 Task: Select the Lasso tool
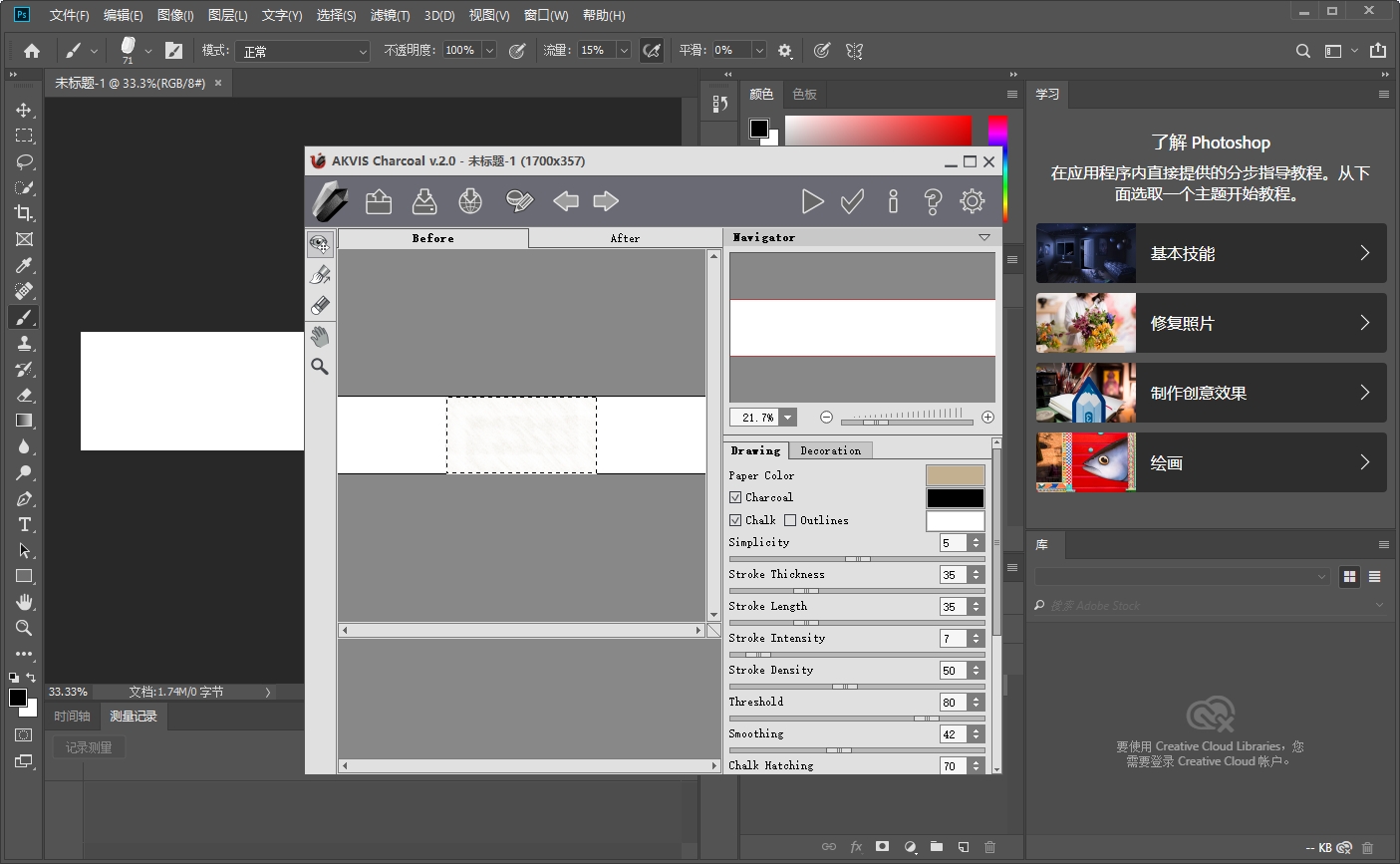(x=24, y=161)
